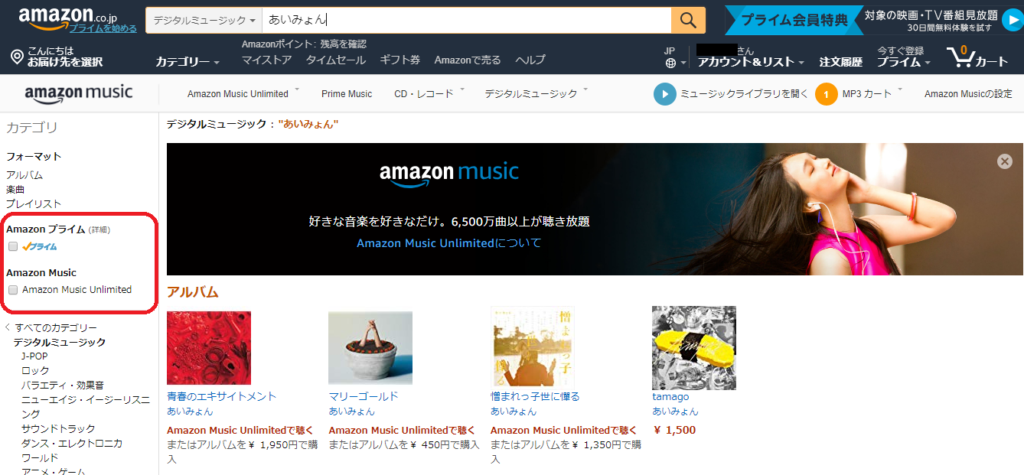Click the blue music library play icon
The height and width of the screenshot is (475, 1024).
click(x=664, y=94)
